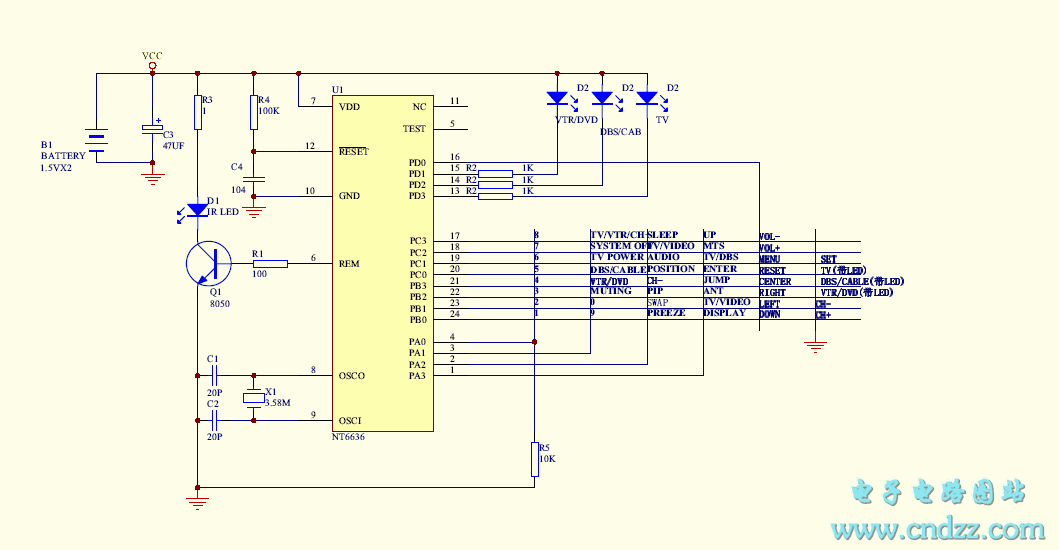
Task: Select the X1 3.58M crystal symbol
Action: point(254,398)
